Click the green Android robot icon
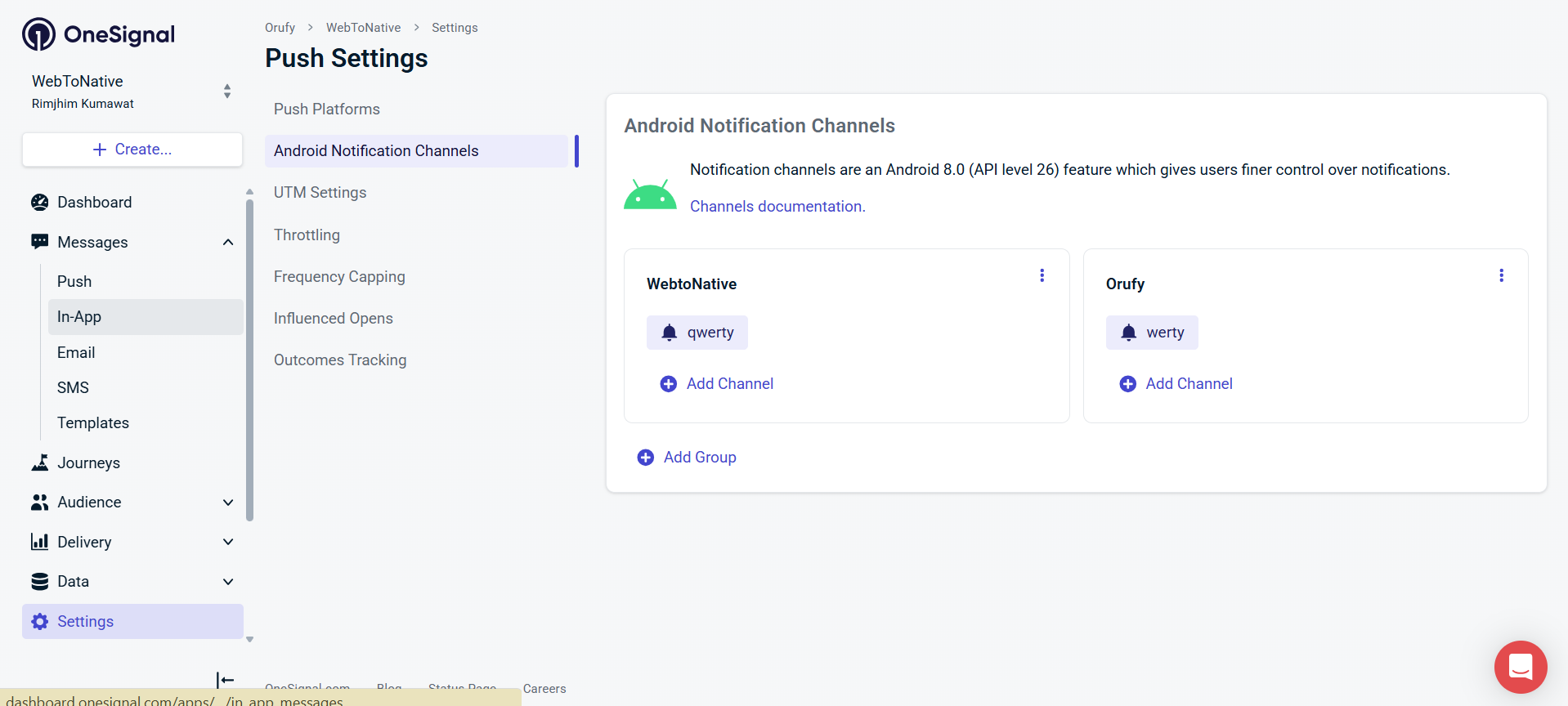The height and width of the screenshot is (706, 1568). click(x=650, y=194)
